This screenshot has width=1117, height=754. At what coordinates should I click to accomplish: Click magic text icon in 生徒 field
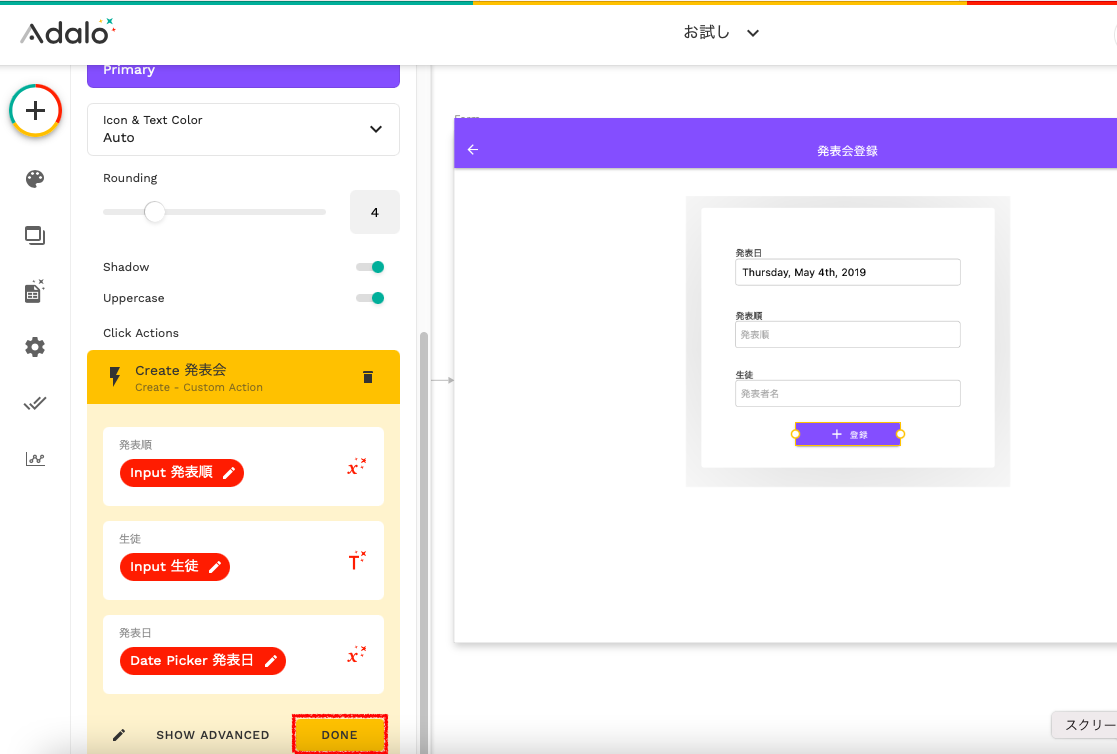coord(356,561)
